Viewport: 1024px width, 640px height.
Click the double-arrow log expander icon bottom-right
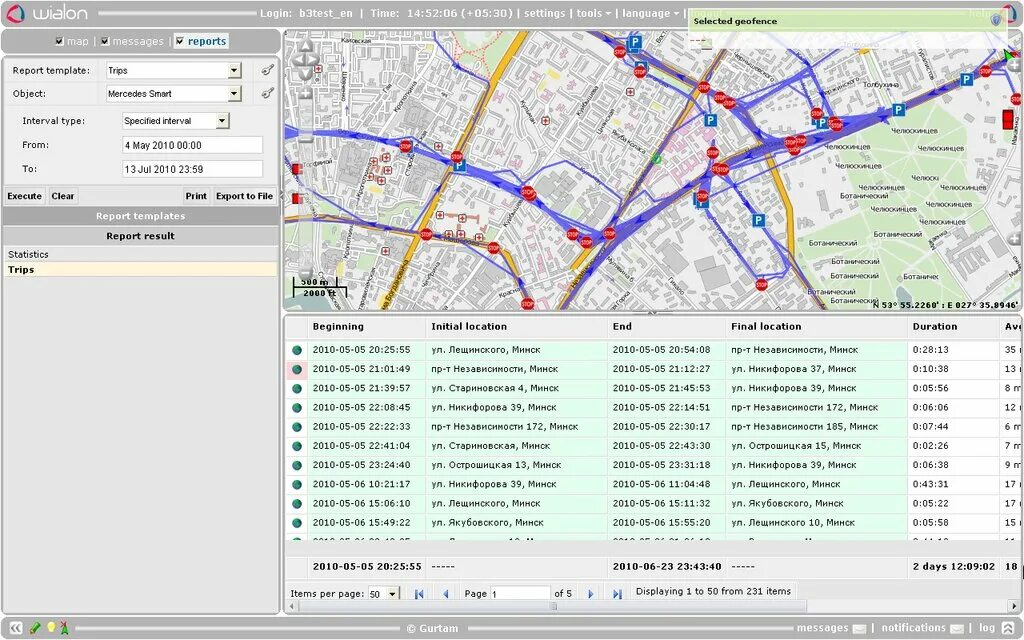[1009, 628]
